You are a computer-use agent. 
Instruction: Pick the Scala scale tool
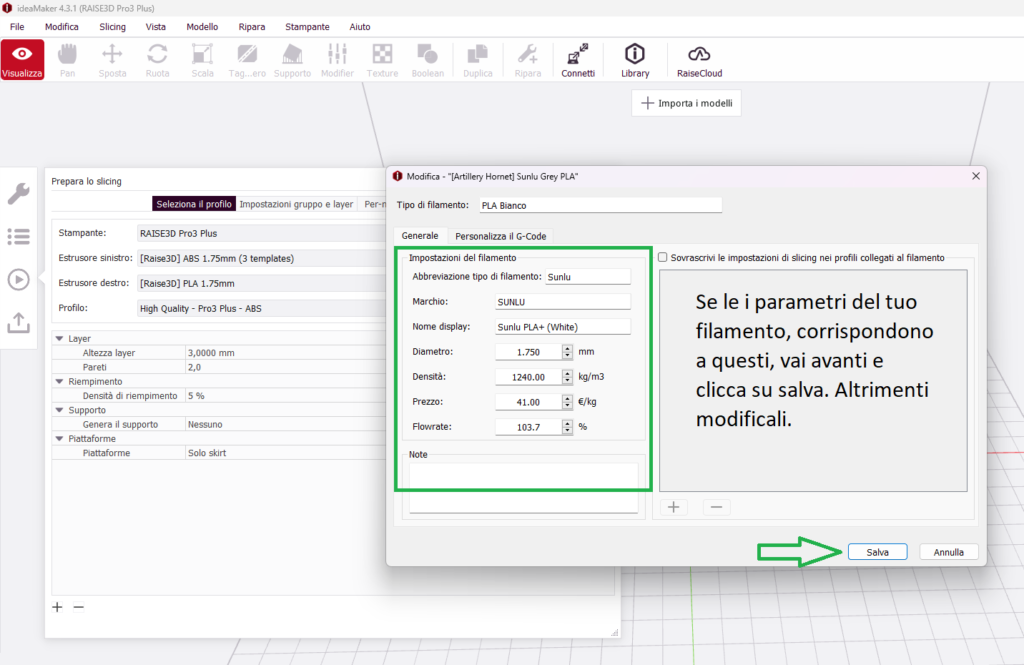coord(202,60)
